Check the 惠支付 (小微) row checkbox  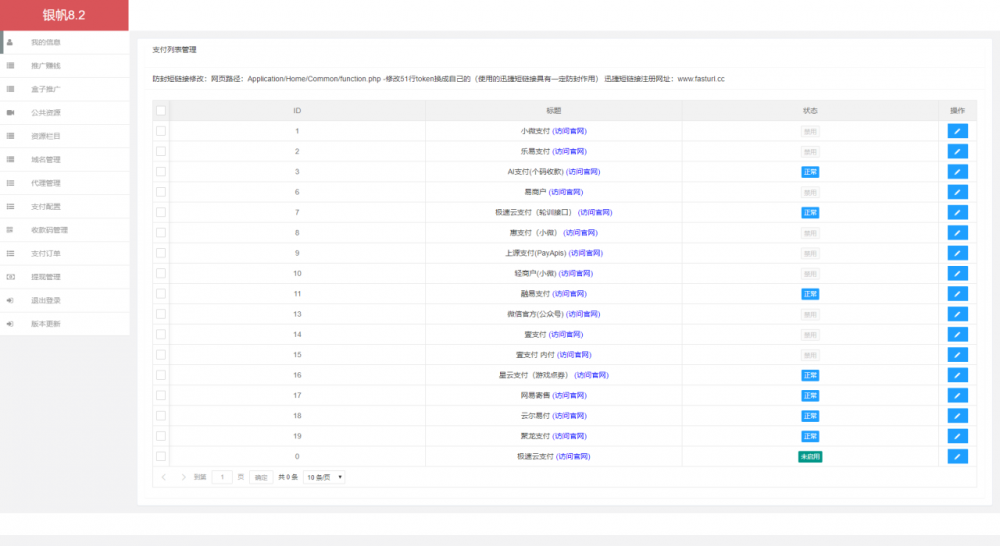point(161,233)
